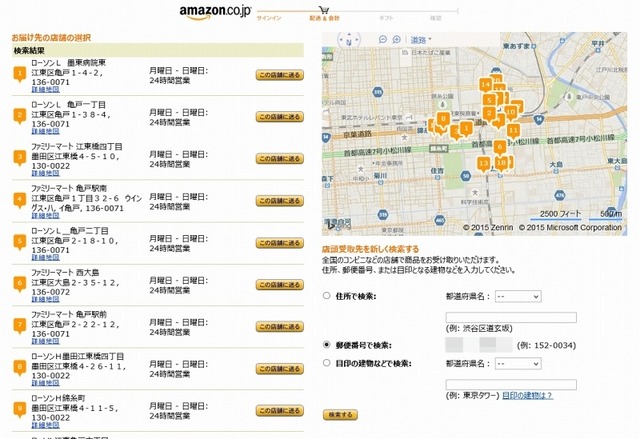Click 検索する search button

339,414
